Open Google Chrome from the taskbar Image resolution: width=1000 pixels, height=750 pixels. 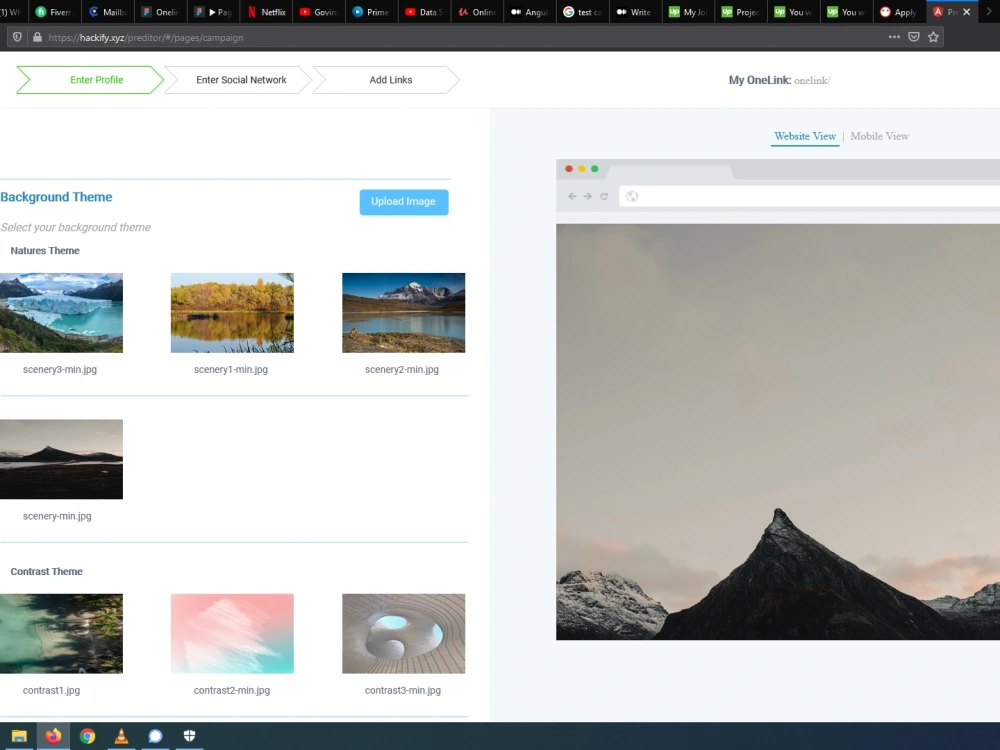(x=87, y=736)
